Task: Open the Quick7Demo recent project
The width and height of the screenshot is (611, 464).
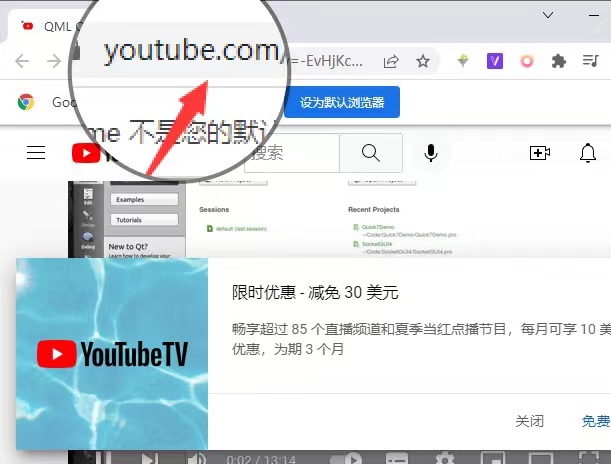Action: (x=378, y=227)
